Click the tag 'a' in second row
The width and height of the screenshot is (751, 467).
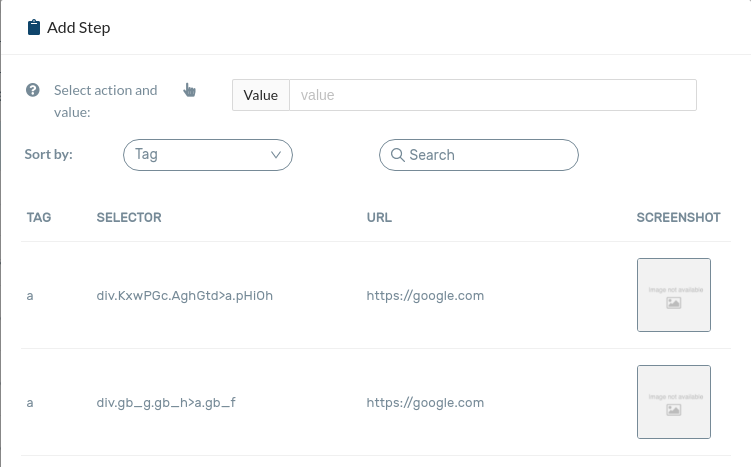point(31,403)
